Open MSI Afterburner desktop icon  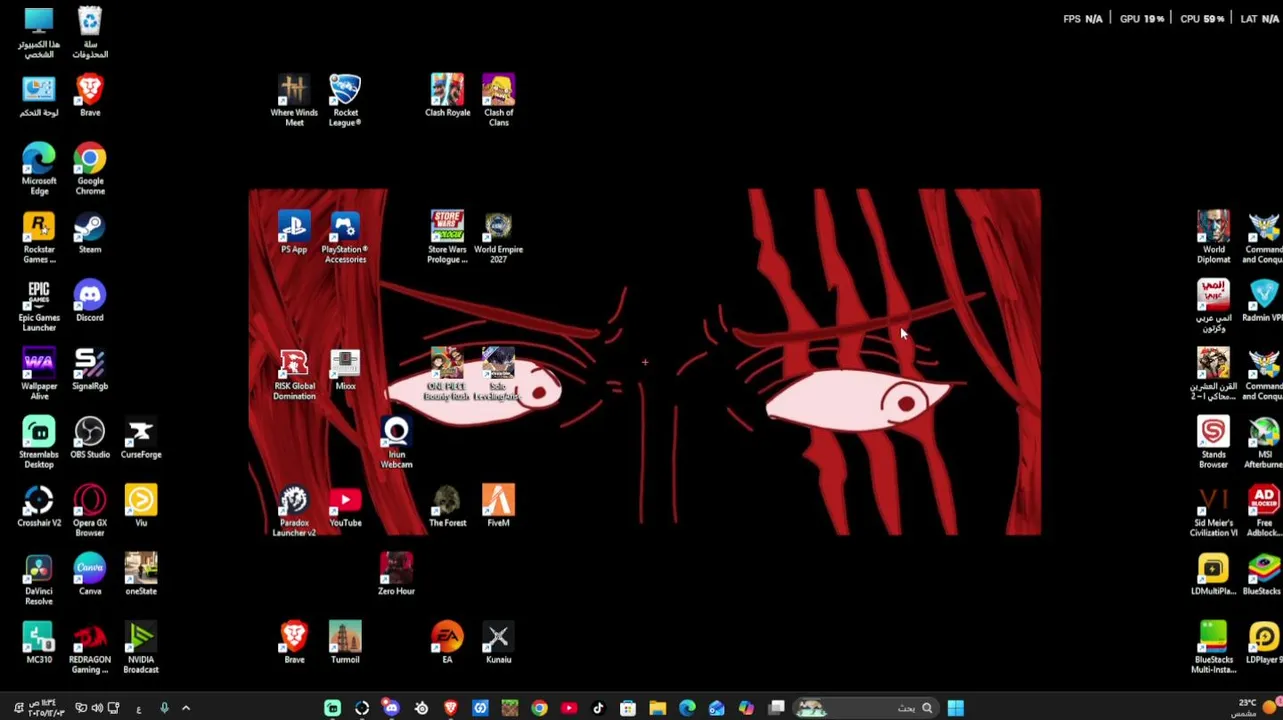tap(1264, 442)
